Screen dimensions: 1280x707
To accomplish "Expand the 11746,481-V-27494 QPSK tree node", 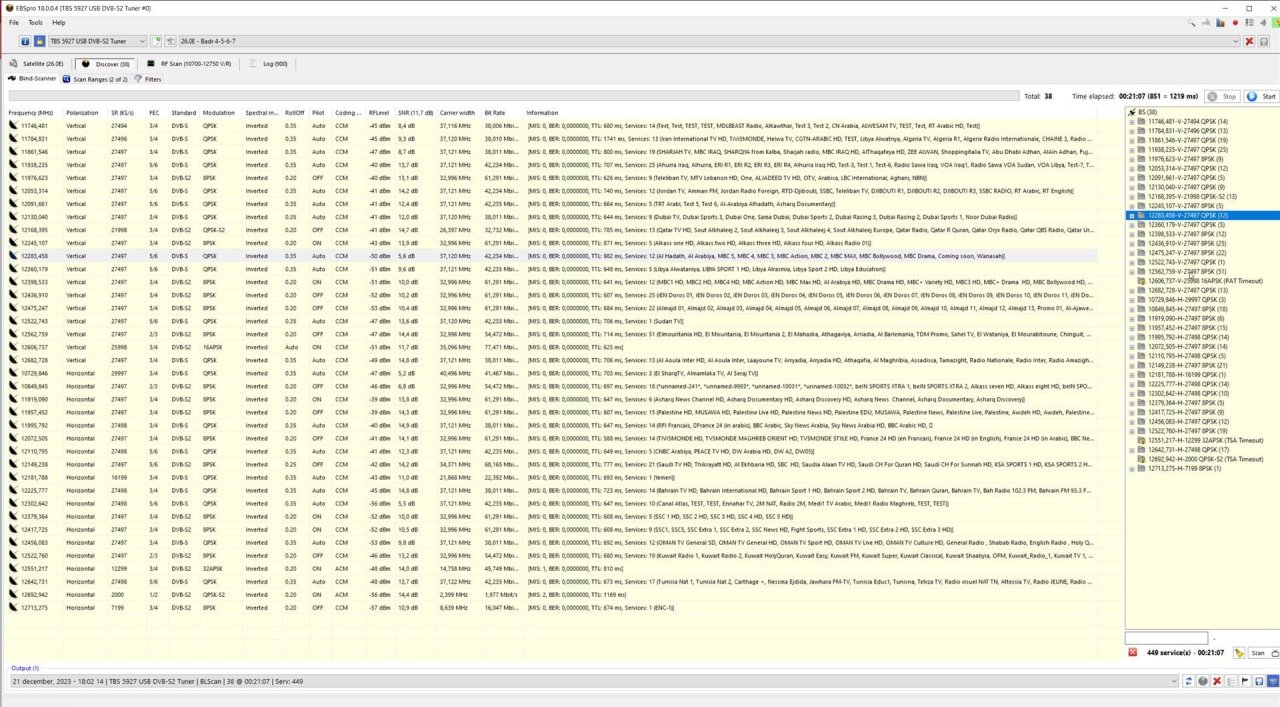I will click(1132, 121).
